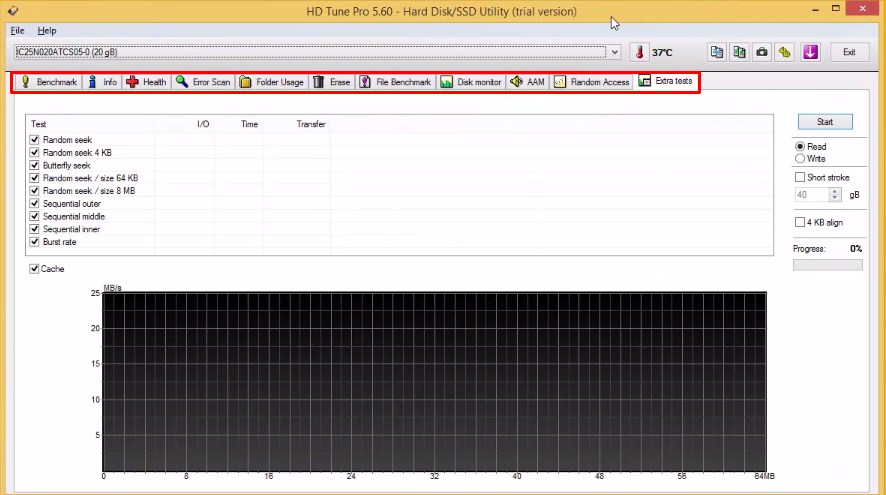886x495 pixels.
Task: Click the purple download arrow icon
Action: pyautogui.click(x=810, y=52)
